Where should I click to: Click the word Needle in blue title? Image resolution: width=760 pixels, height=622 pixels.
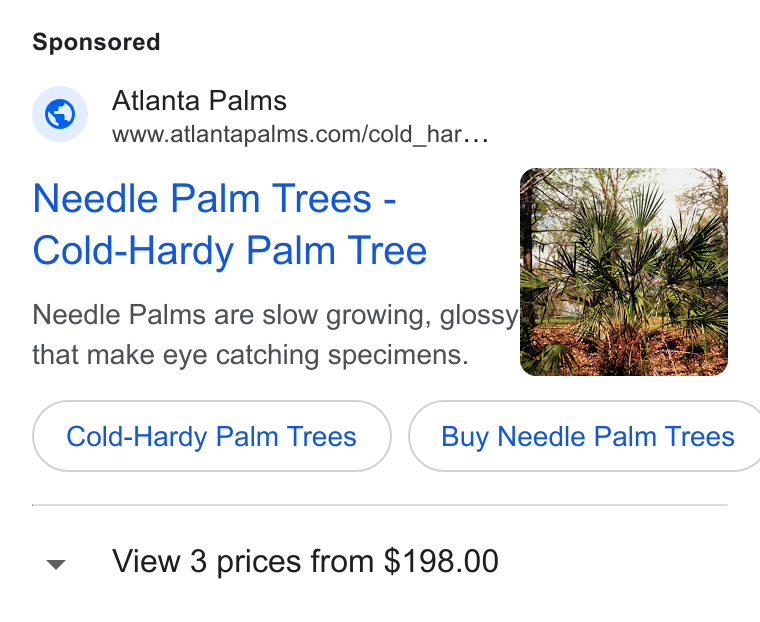pyautogui.click(x=95, y=199)
